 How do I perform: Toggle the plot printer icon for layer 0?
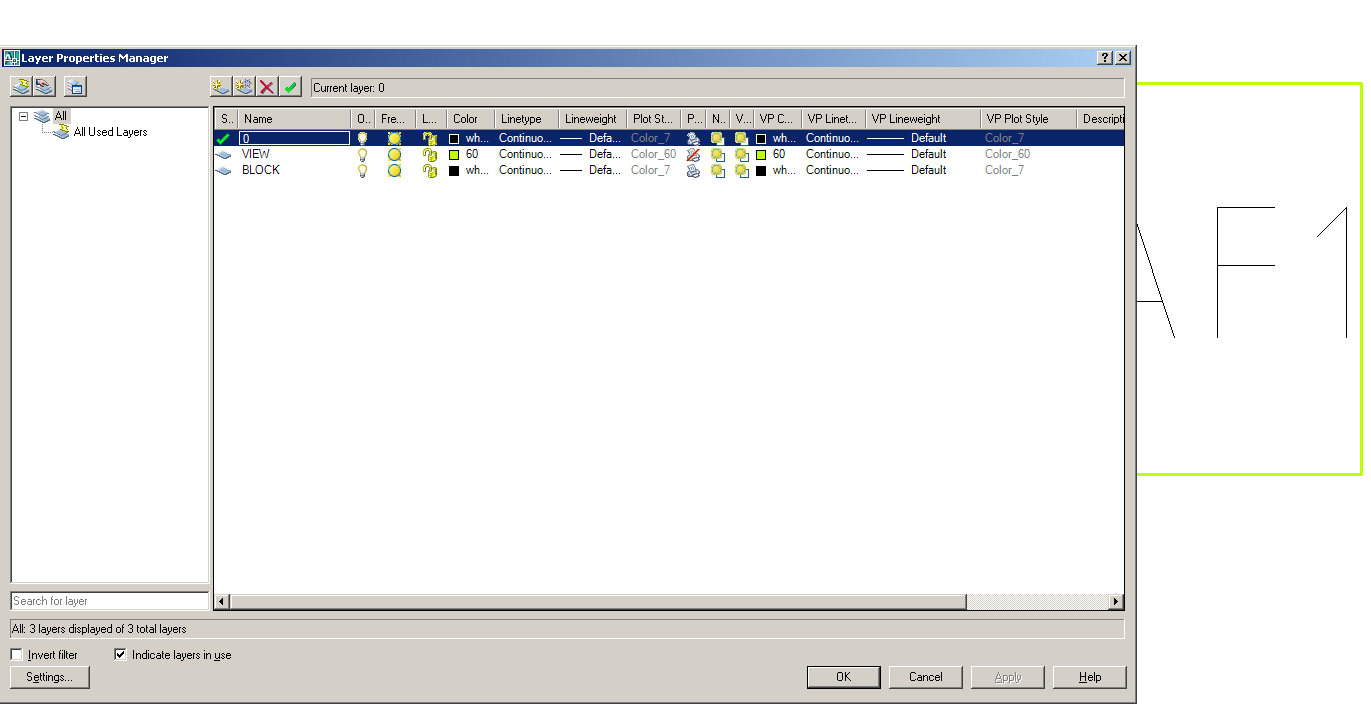(x=693, y=139)
